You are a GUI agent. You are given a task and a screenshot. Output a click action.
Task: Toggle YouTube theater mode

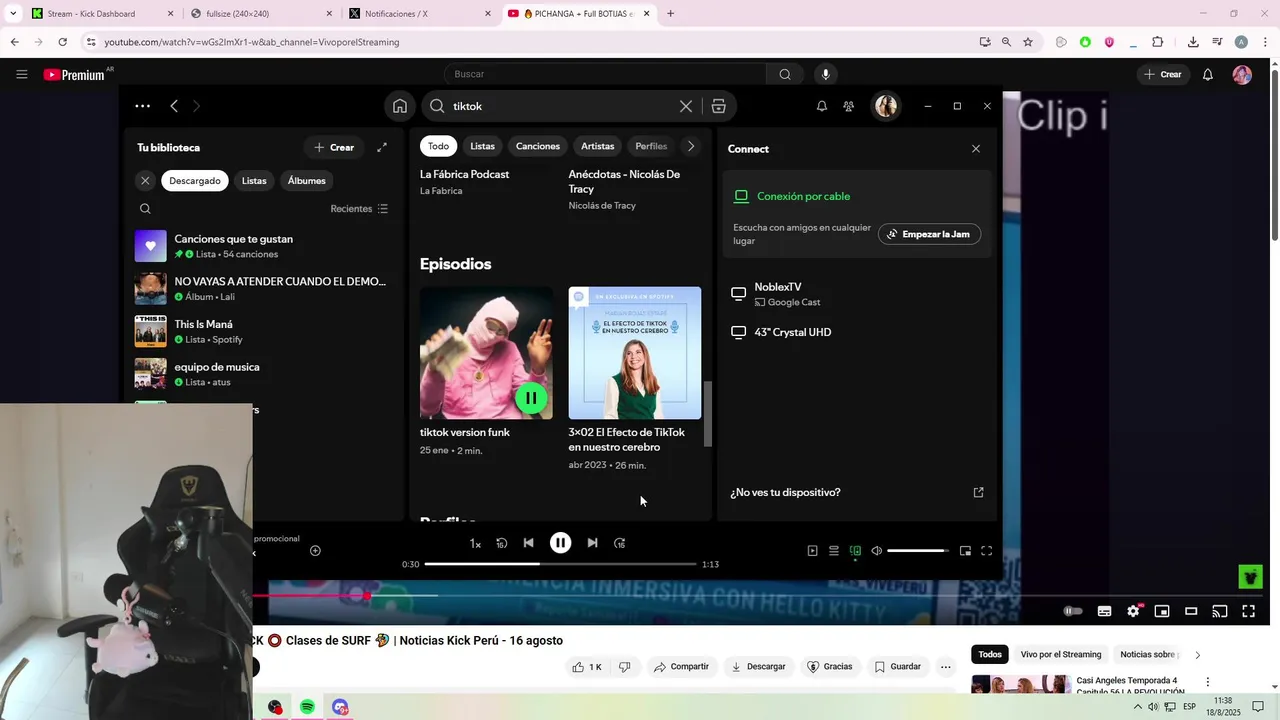point(1191,611)
